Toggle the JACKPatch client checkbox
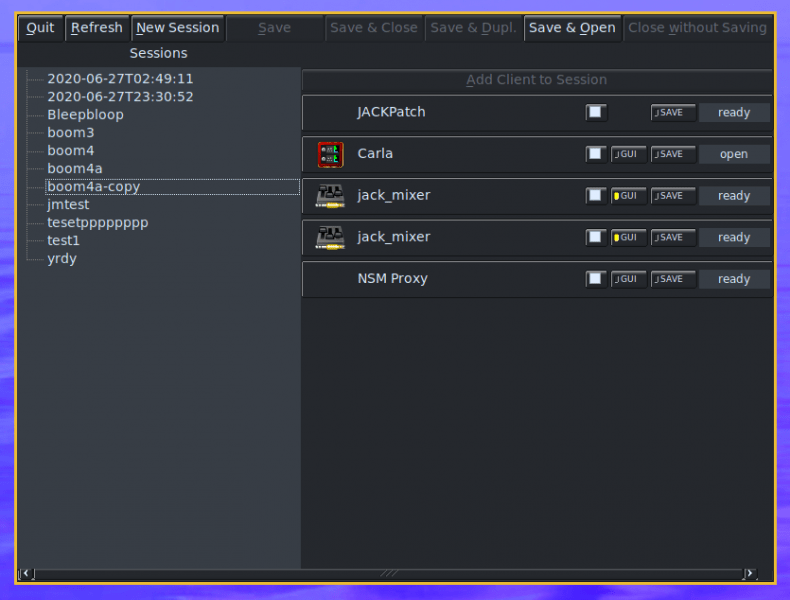This screenshot has width=790, height=600. coord(596,112)
